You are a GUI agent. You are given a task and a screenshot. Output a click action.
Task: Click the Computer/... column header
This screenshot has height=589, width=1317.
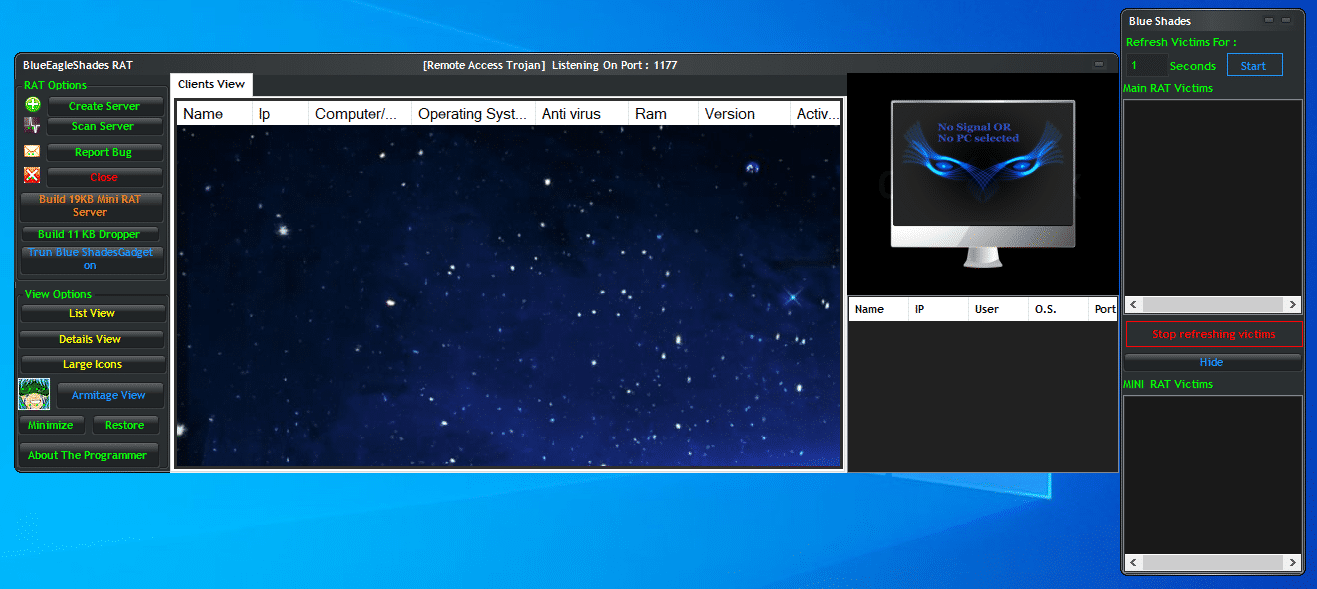click(359, 114)
